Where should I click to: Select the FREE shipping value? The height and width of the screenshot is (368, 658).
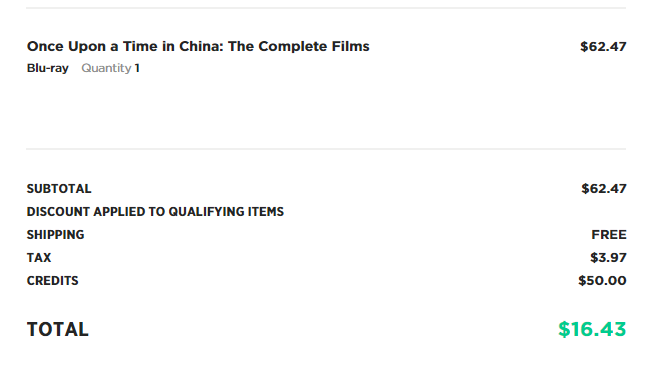tap(609, 235)
